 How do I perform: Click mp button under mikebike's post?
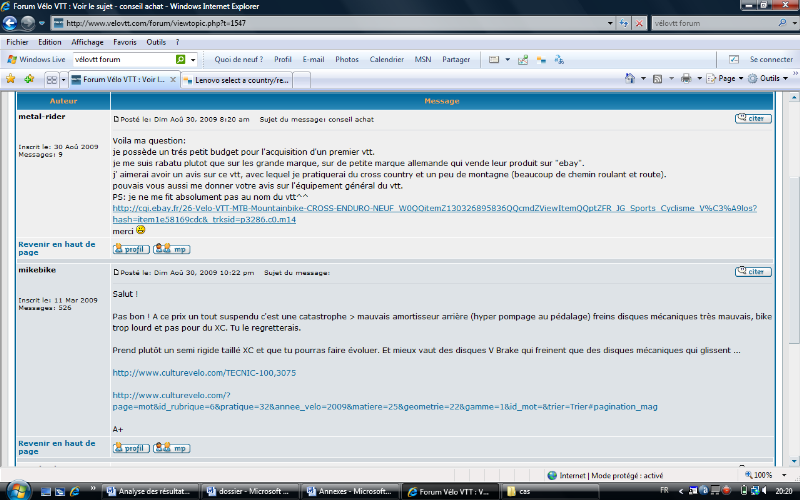coord(172,448)
